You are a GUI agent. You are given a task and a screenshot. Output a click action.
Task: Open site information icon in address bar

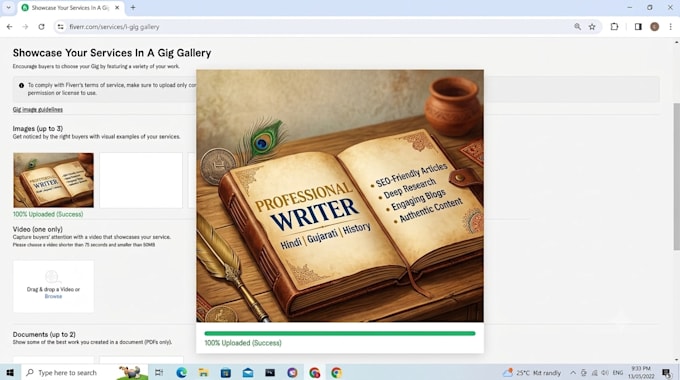[60, 27]
